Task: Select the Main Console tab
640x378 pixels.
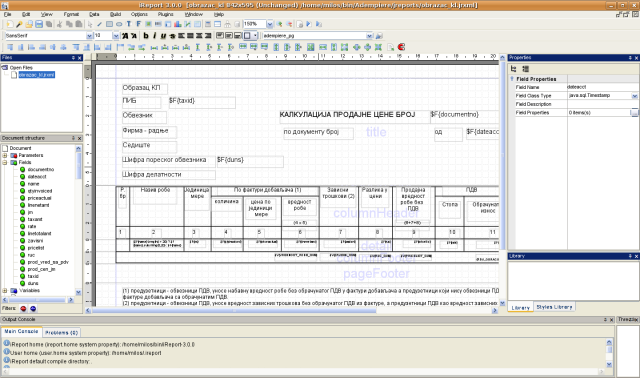Action: click(21, 331)
